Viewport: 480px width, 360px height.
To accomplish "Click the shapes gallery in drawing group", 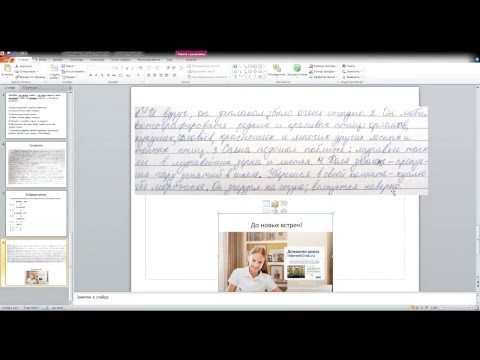I will click(249, 71).
